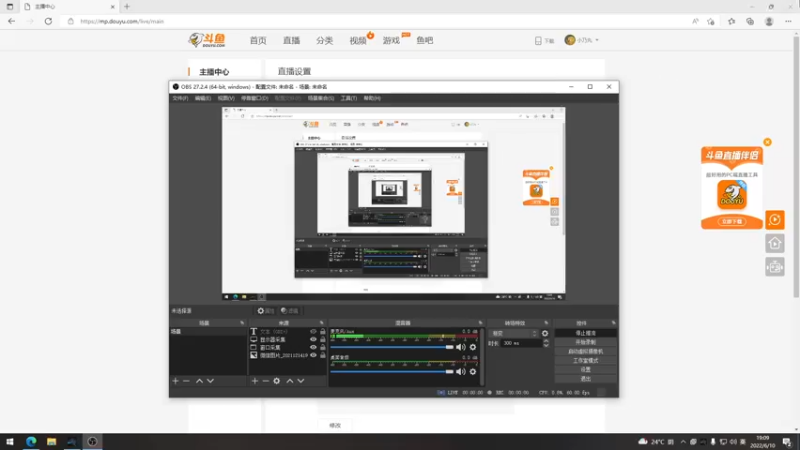
Task: Pop out the scenes dock panel
Action: coord(242,323)
